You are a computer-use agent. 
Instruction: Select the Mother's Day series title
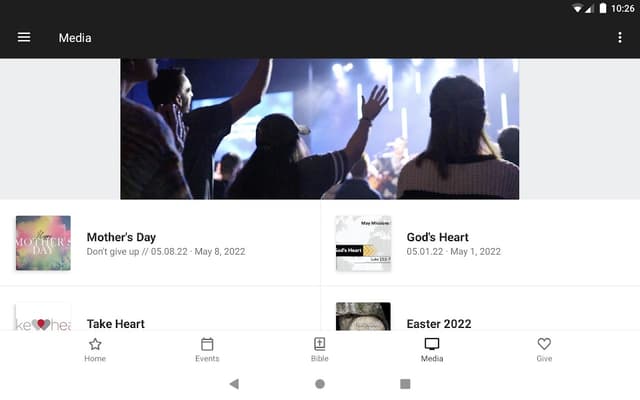121,237
